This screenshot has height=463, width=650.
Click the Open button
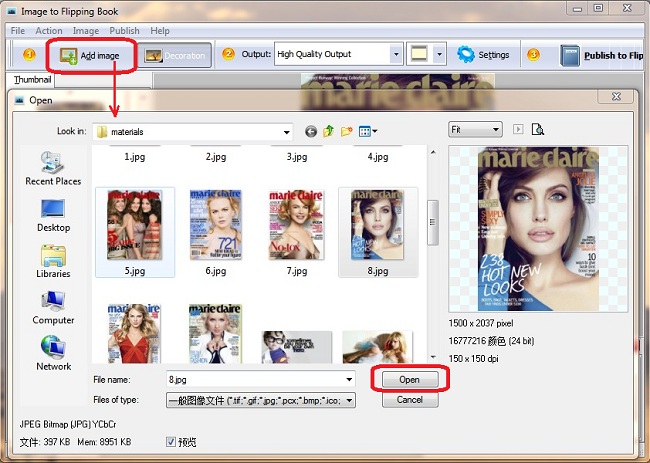point(410,380)
